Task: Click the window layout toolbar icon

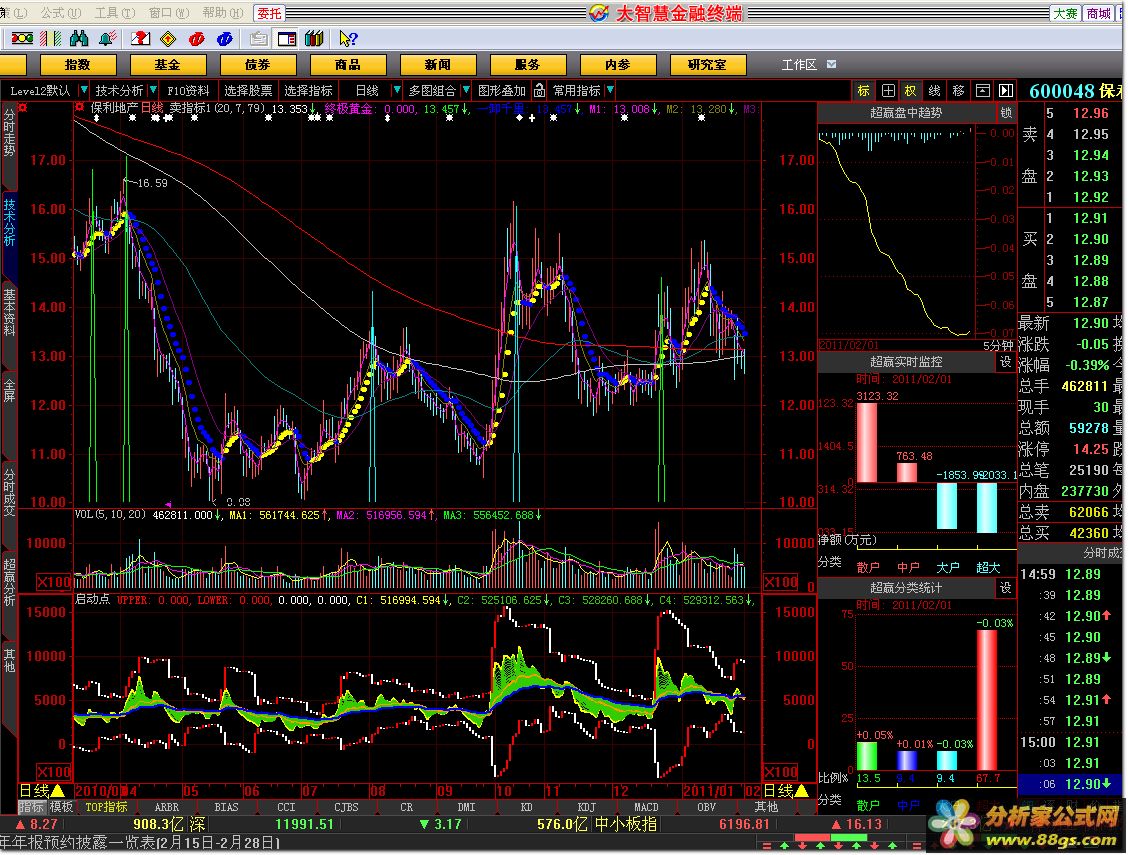Action: [x=286, y=39]
